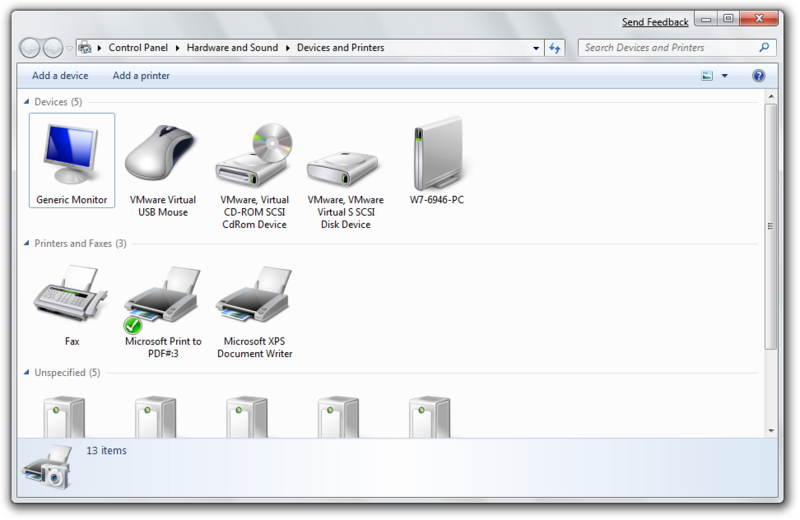Select the CD-ROM SCSI CdRom Device icon
This screenshot has width=800, height=520.
pyautogui.click(x=254, y=155)
